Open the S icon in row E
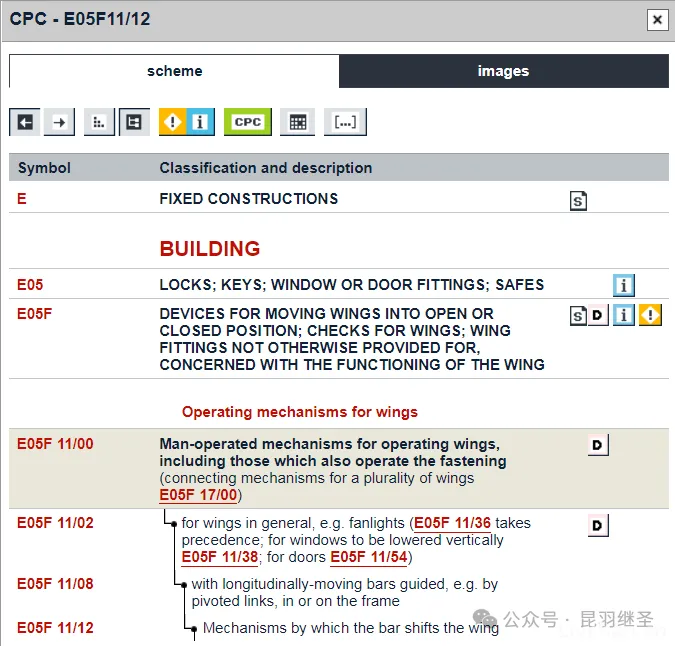Image resolution: width=675 pixels, height=646 pixels. [x=578, y=201]
